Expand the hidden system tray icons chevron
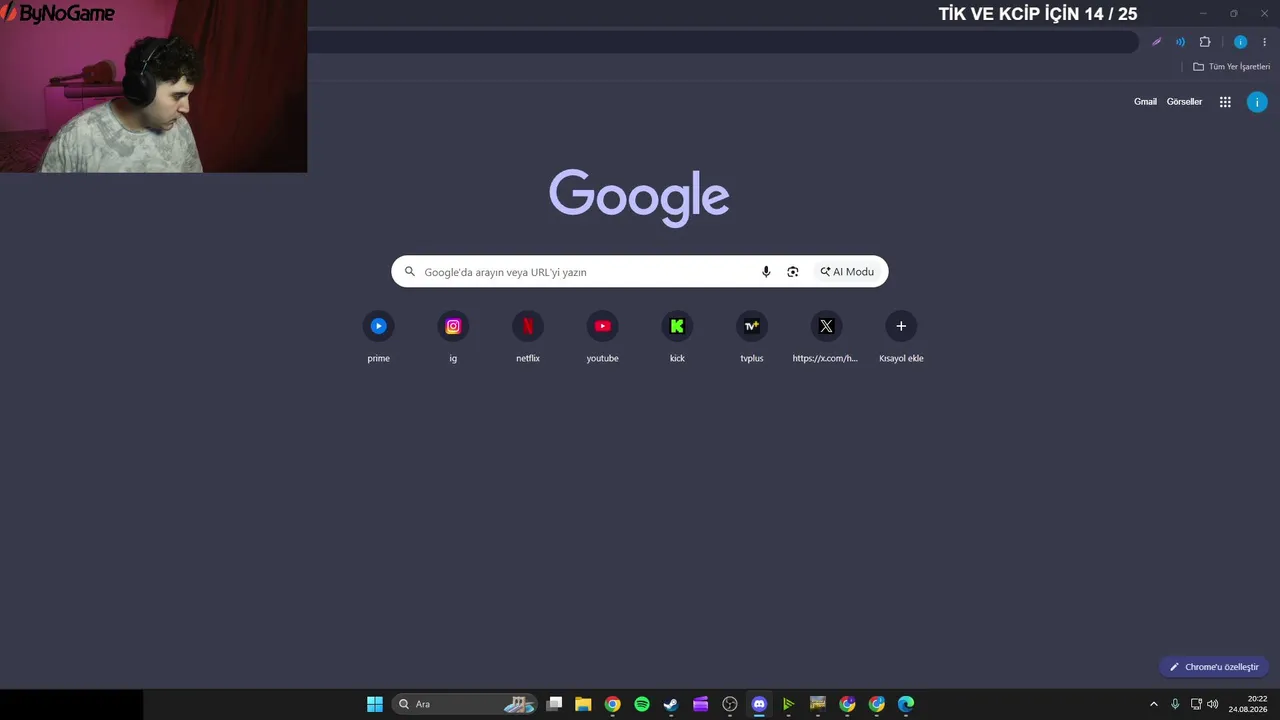The image size is (1280, 720). [1154, 704]
